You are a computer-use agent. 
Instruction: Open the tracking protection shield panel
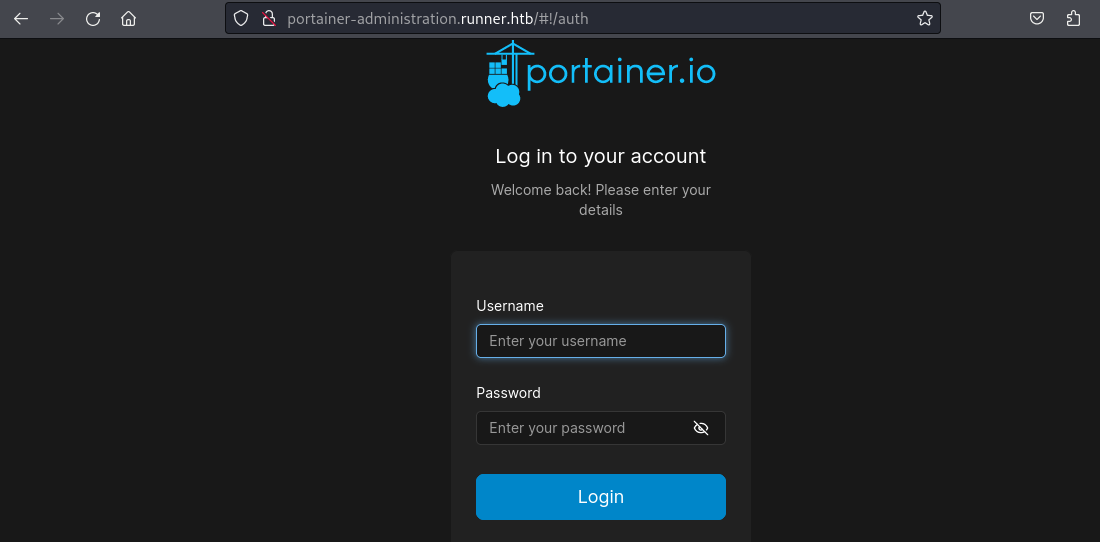pyautogui.click(x=240, y=18)
